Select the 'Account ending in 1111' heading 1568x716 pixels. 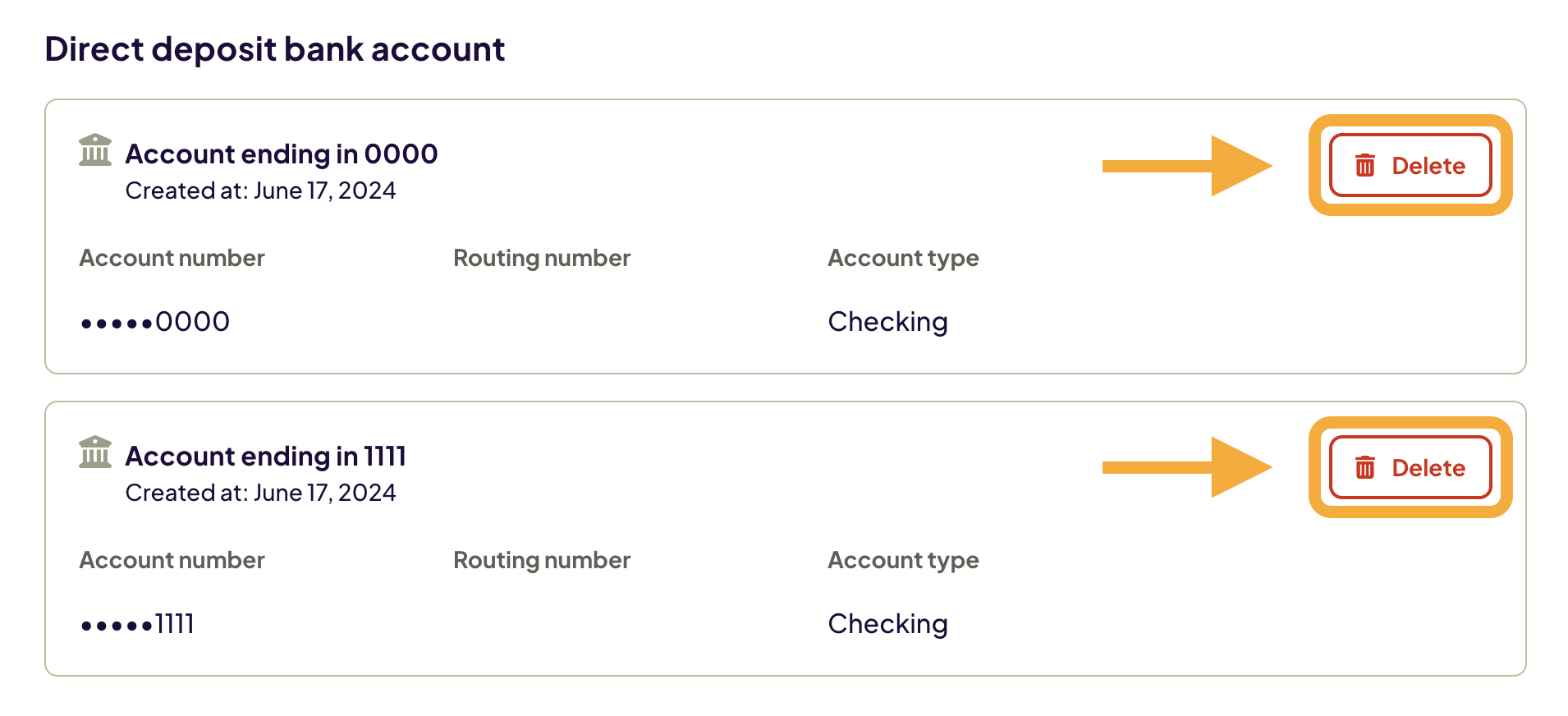tap(265, 457)
